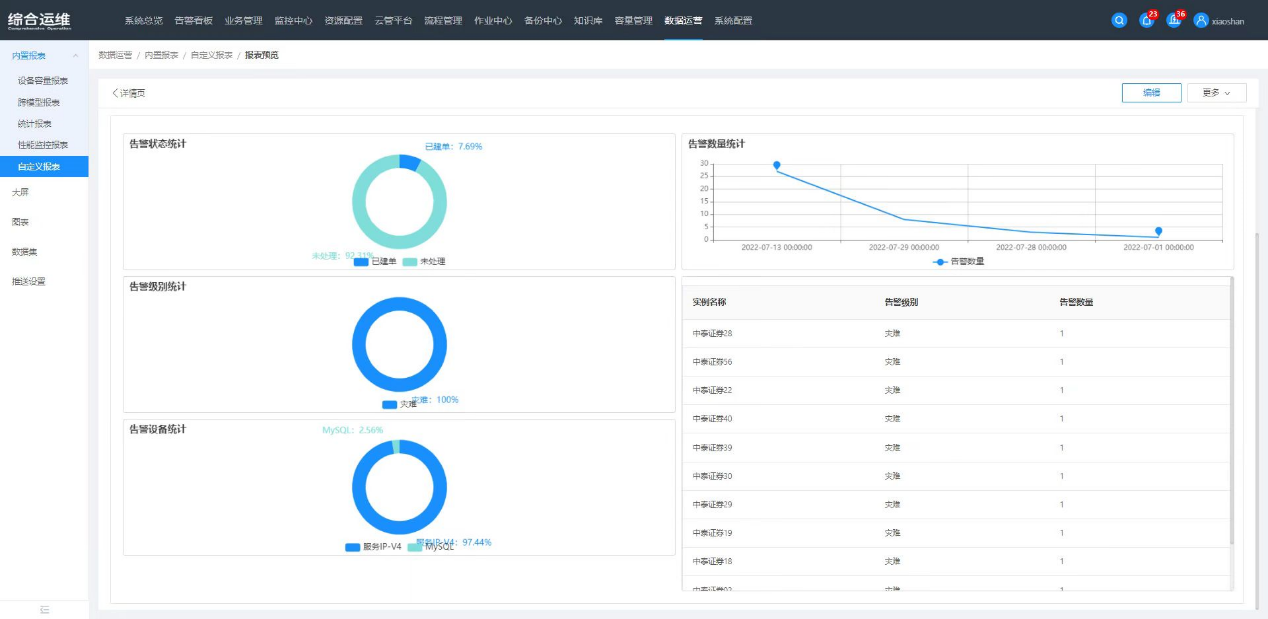Click the search magnifier icon in header
This screenshot has width=1268, height=619.
coord(1119,20)
